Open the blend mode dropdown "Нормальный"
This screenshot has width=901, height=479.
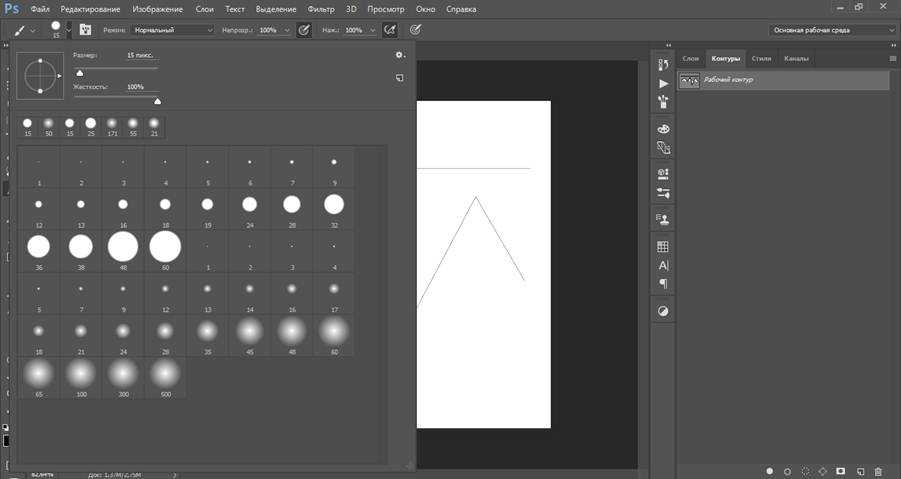(x=173, y=30)
